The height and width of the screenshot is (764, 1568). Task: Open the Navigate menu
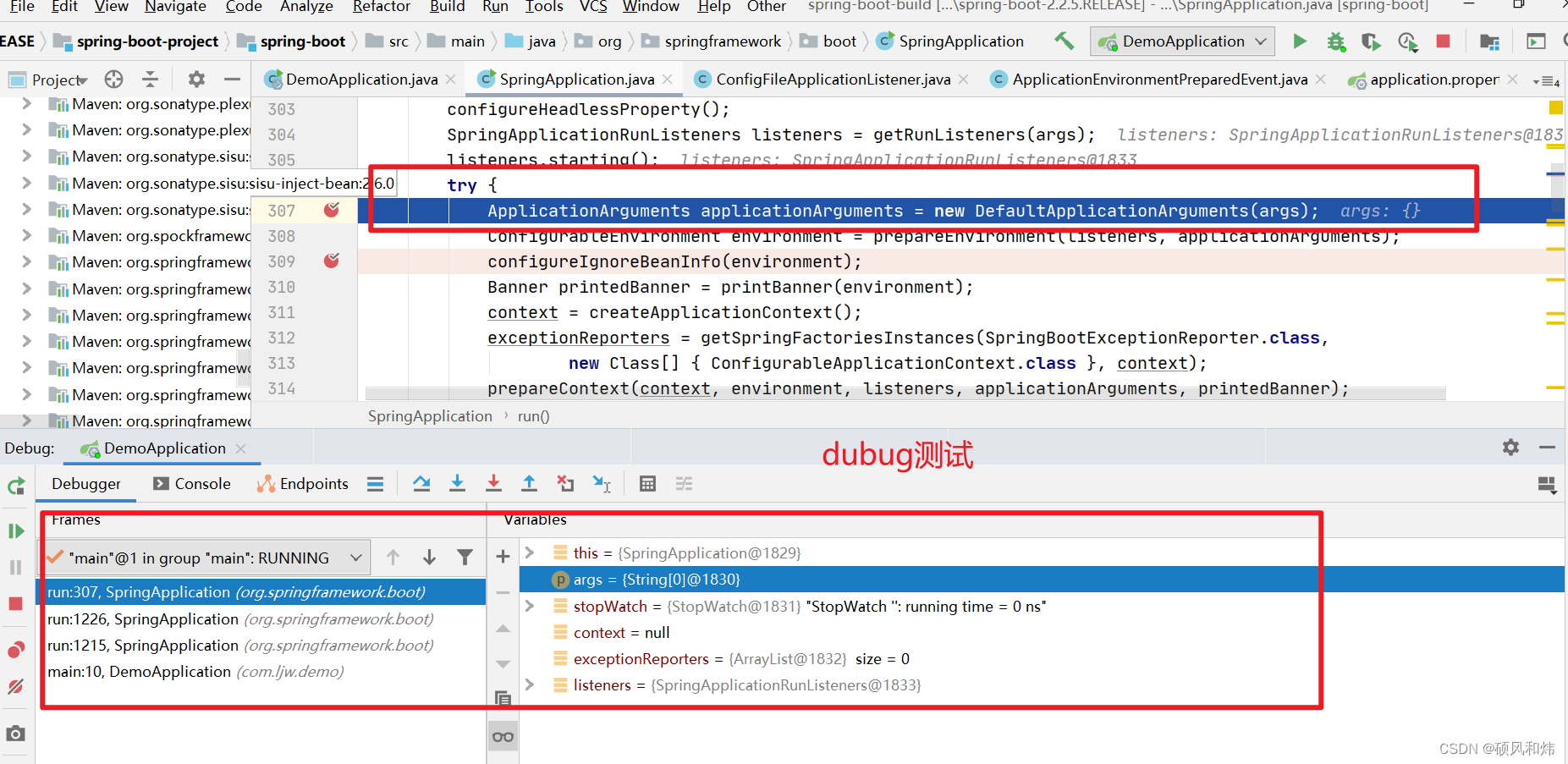coord(175,7)
